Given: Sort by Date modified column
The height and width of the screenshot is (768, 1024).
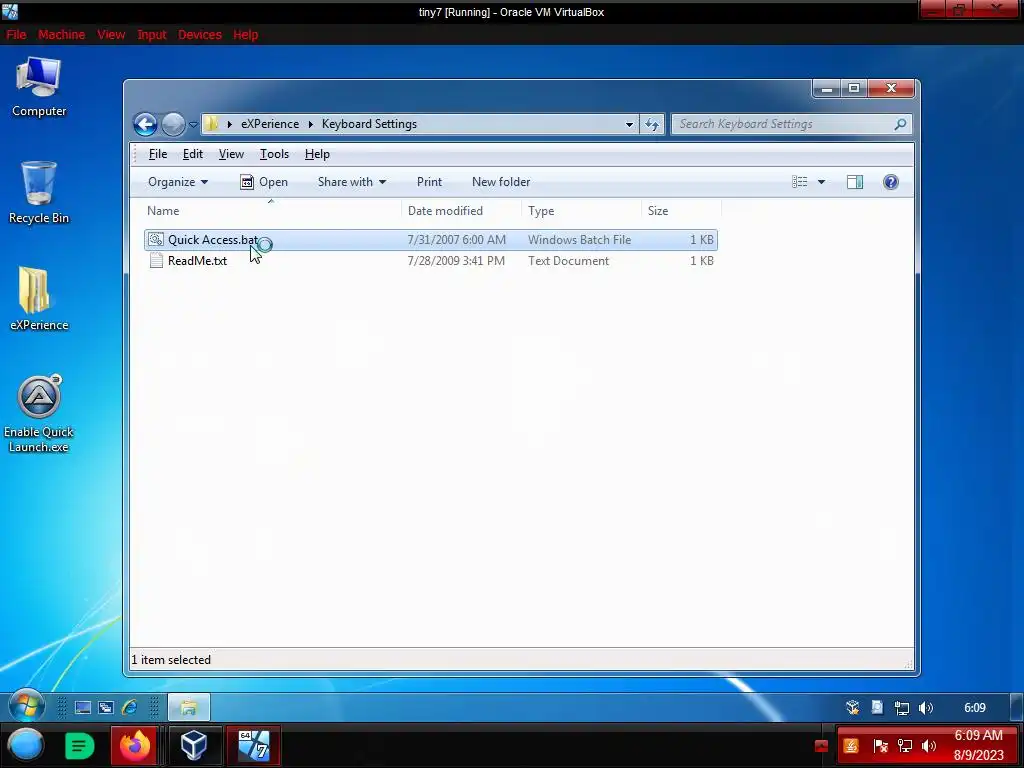Looking at the screenshot, I should click(462, 211).
